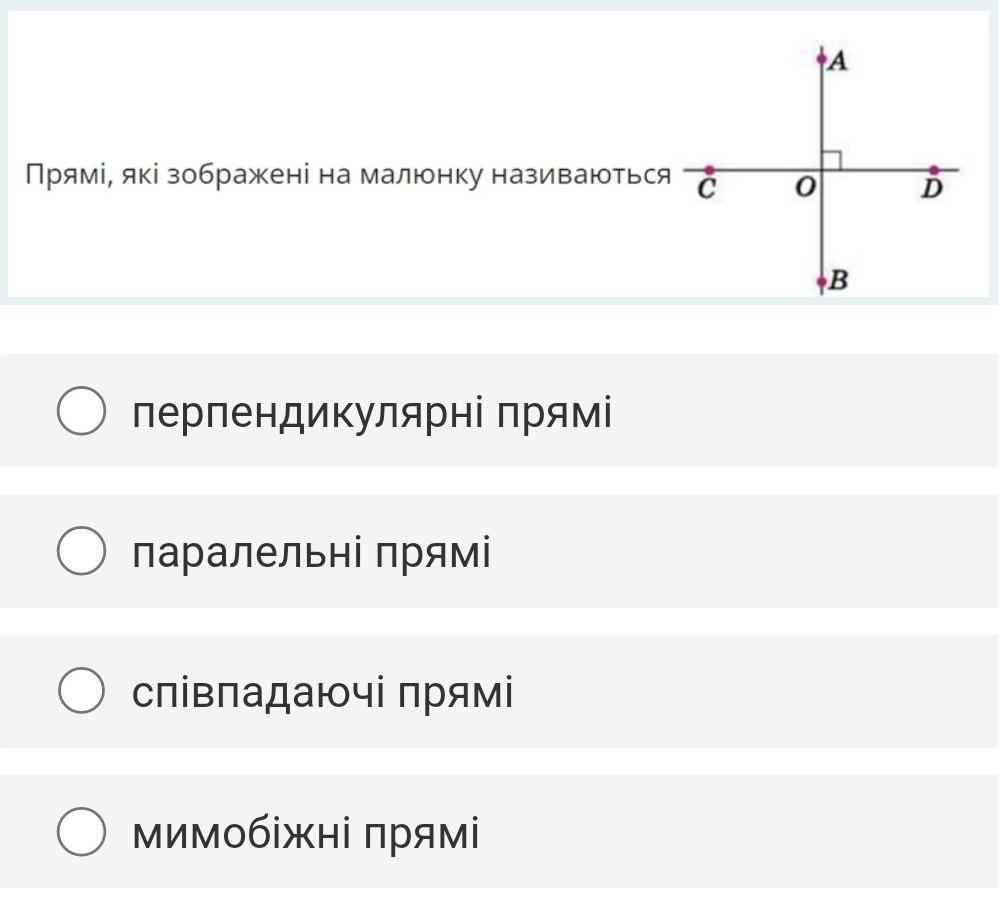Click the pink dot at point A
This screenshot has width=999, height=904.
(822, 60)
